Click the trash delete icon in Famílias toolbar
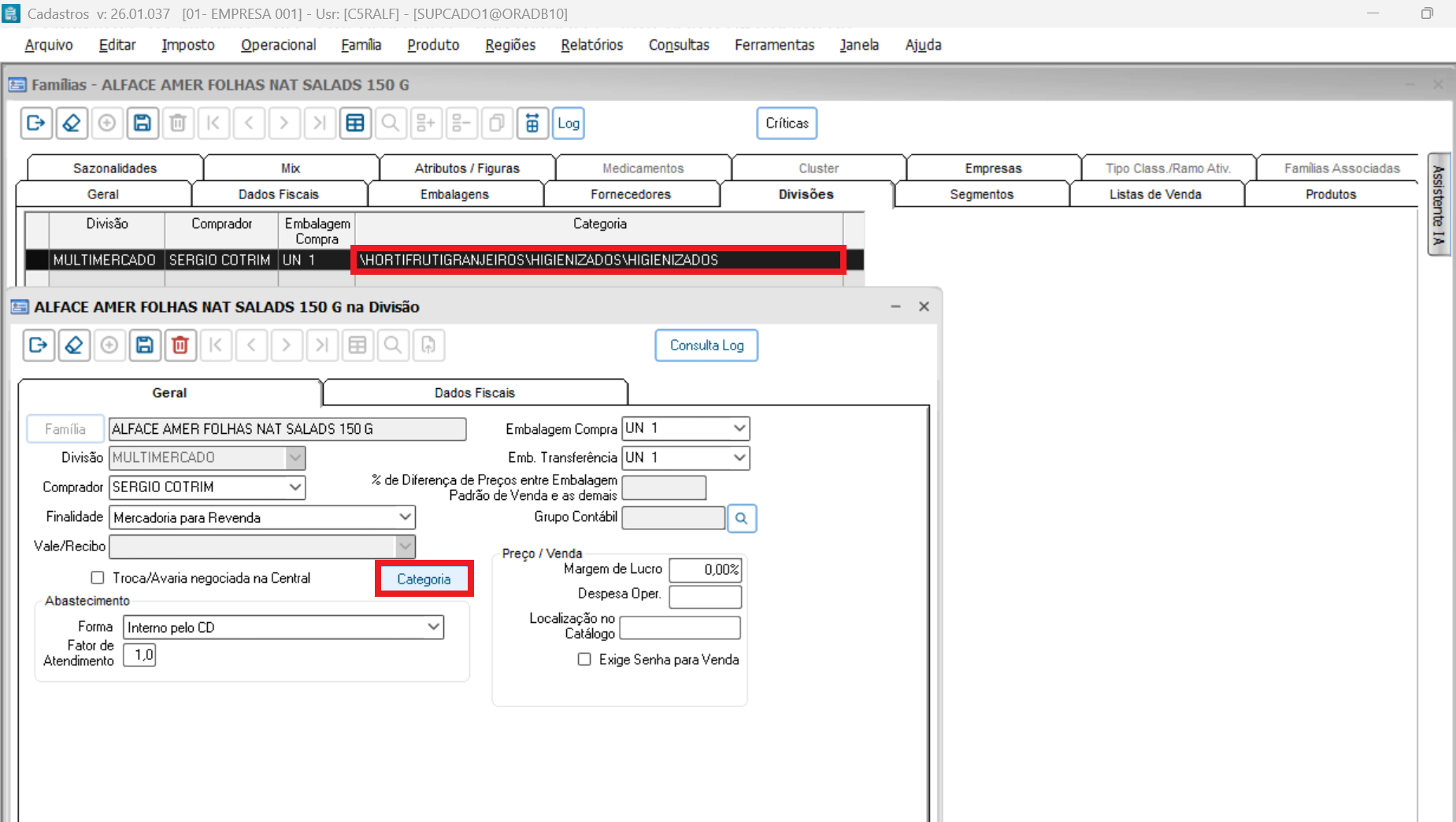 [x=178, y=123]
